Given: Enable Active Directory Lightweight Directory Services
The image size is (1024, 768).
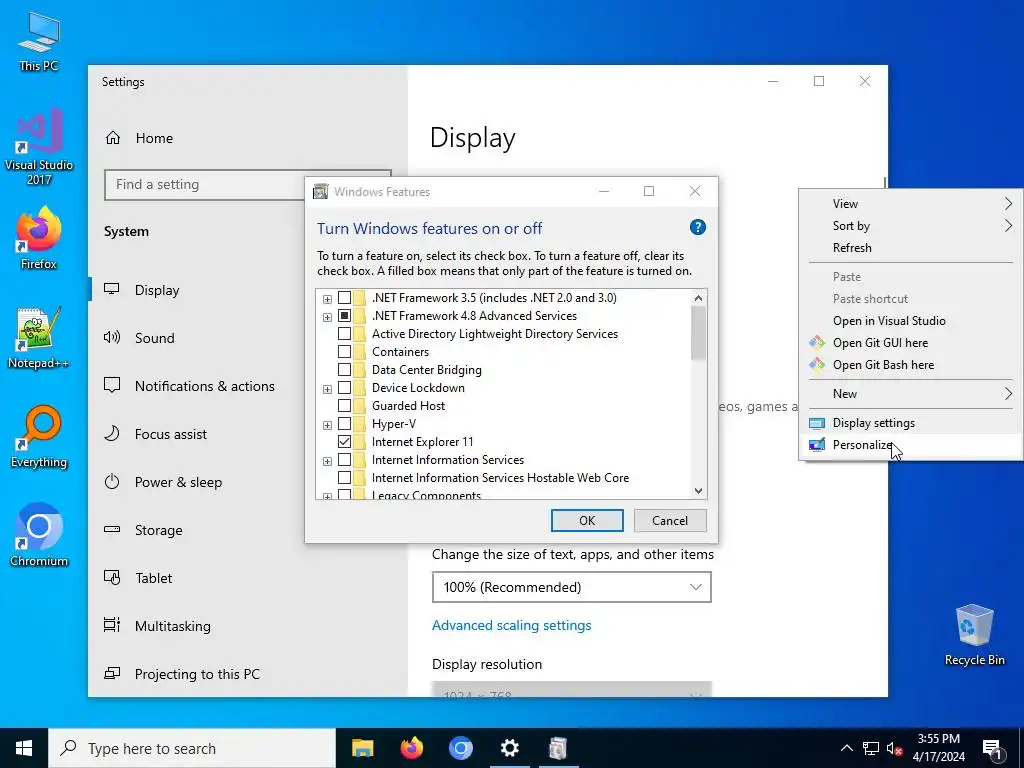Looking at the screenshot, I should (x=344, y=334).
